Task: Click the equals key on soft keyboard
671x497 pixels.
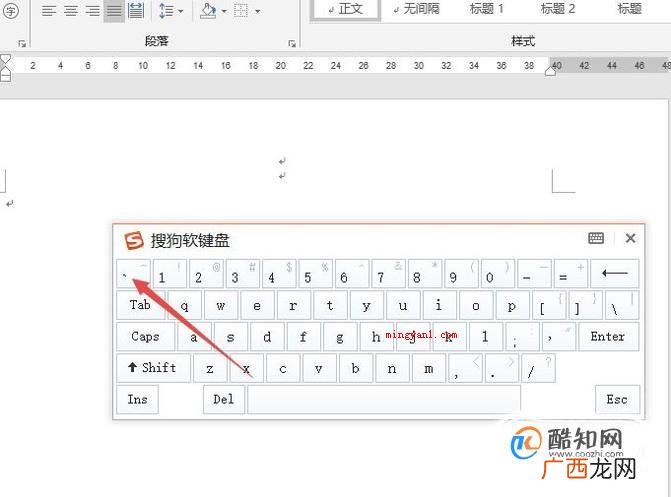Action: point(571,274)
